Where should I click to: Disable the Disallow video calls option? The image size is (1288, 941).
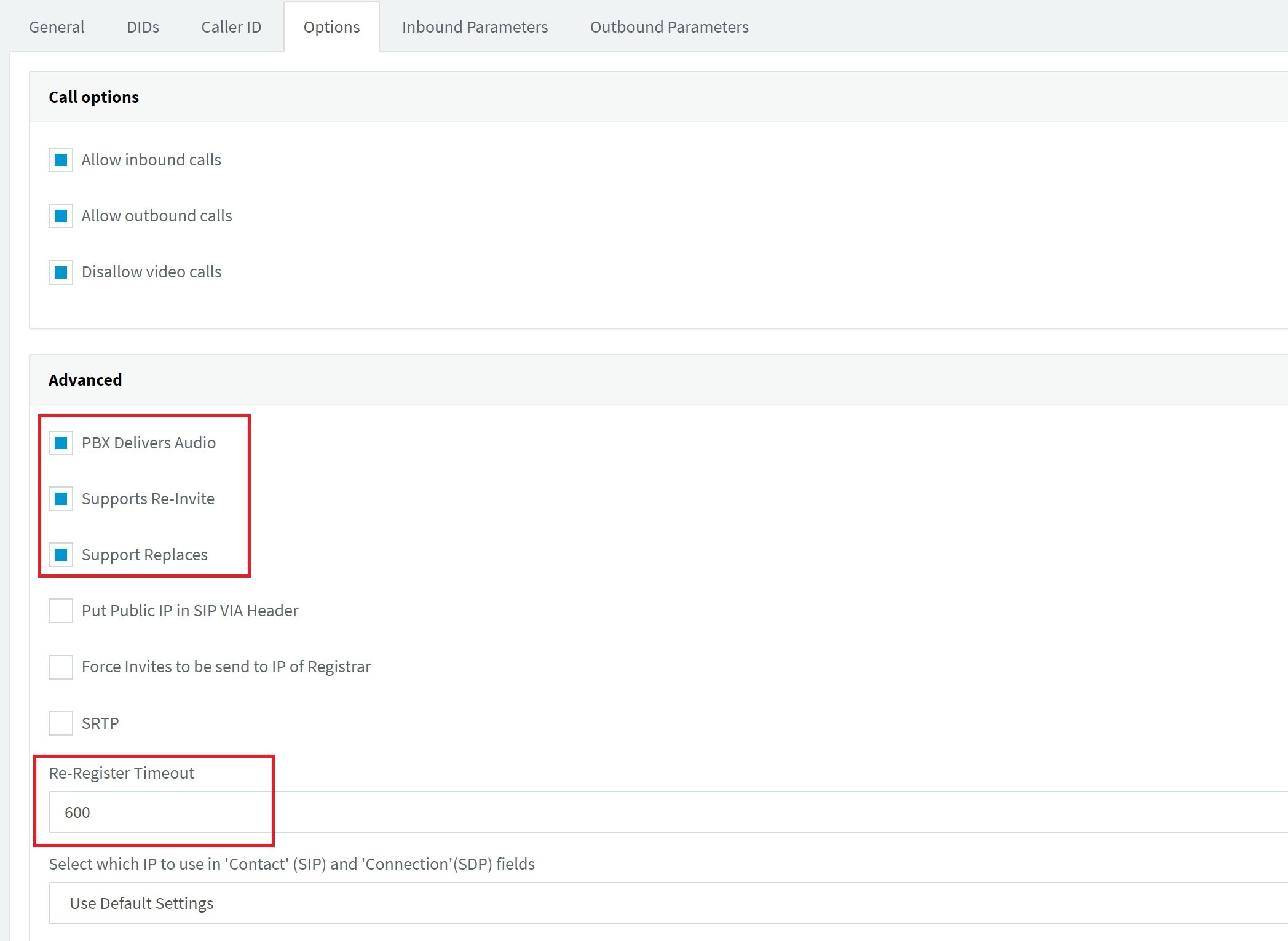coord(61,272)
